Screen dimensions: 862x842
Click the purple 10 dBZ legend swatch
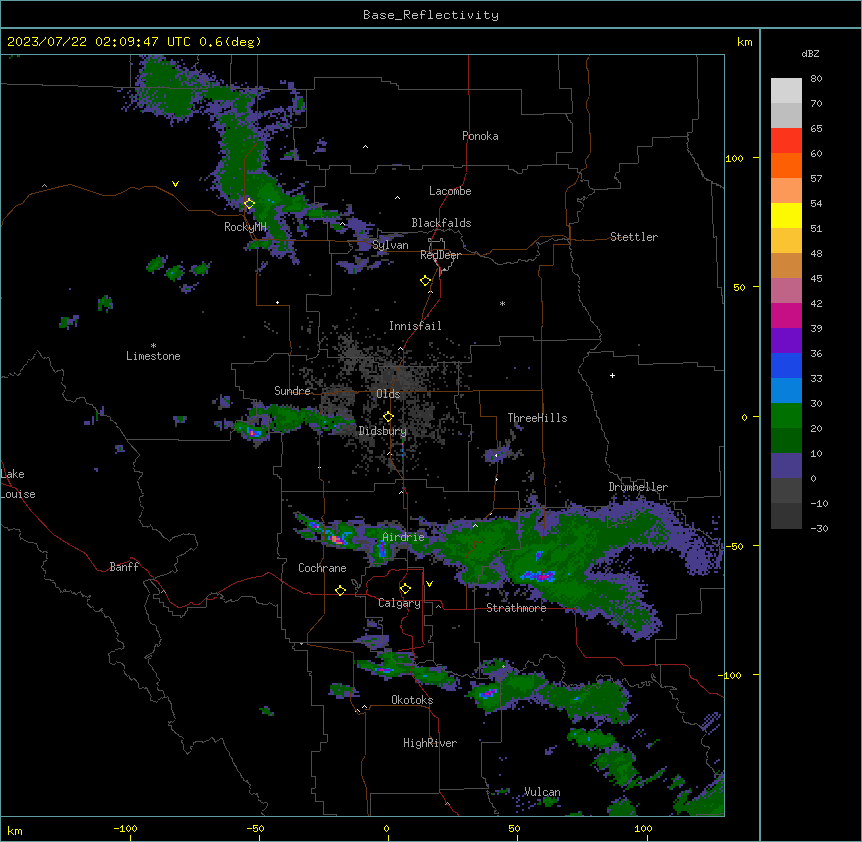coord(786,466)
